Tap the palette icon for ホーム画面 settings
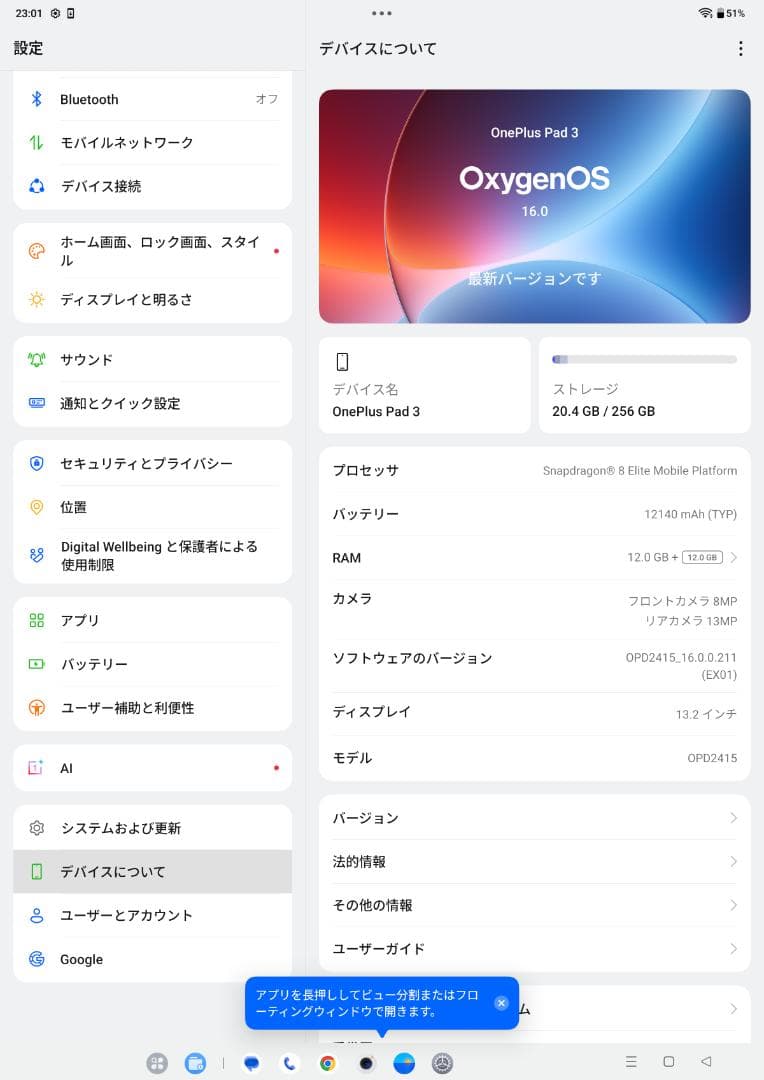 [37, 251]
